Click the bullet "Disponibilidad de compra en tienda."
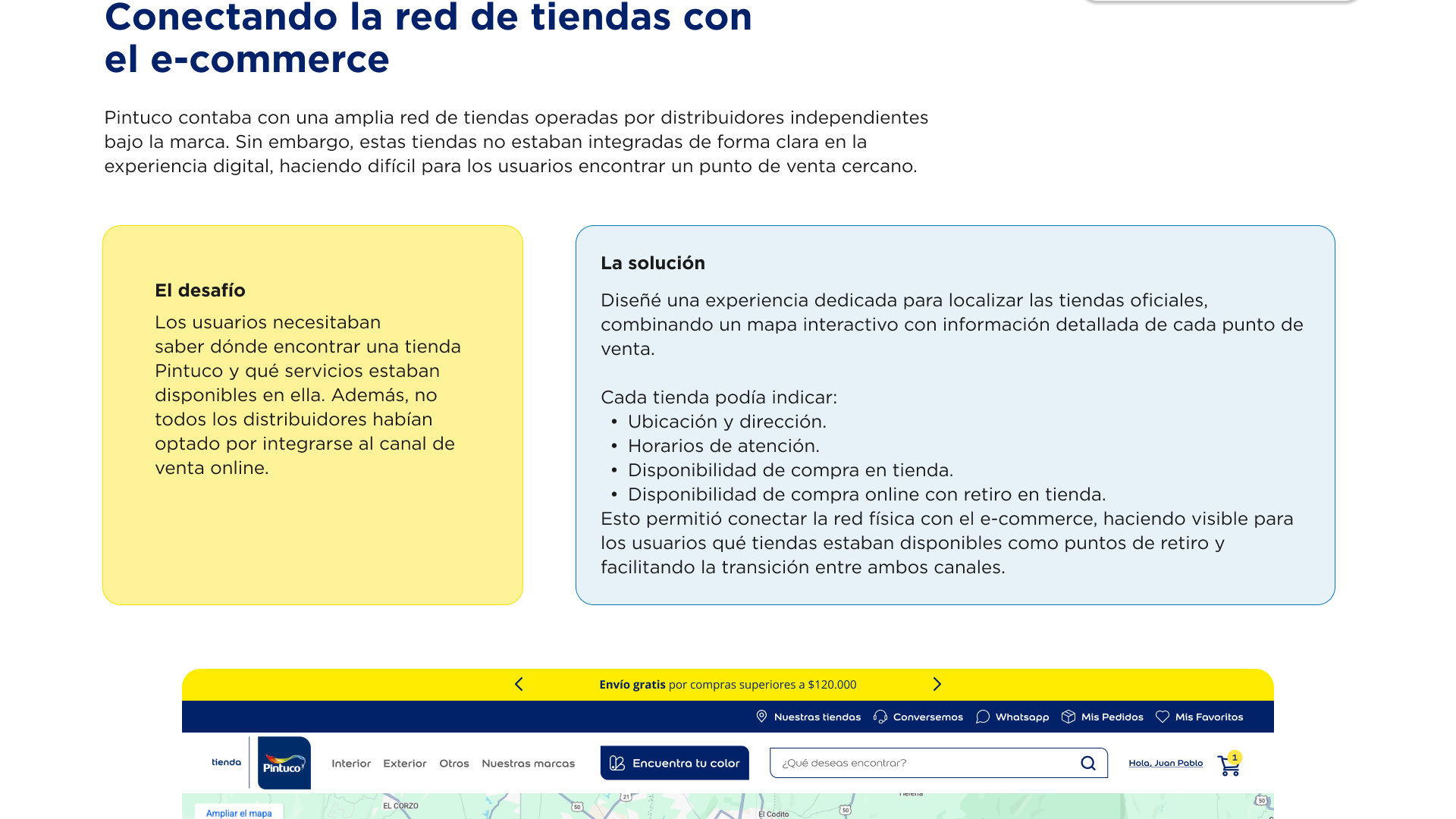 [x=790, y=470]
